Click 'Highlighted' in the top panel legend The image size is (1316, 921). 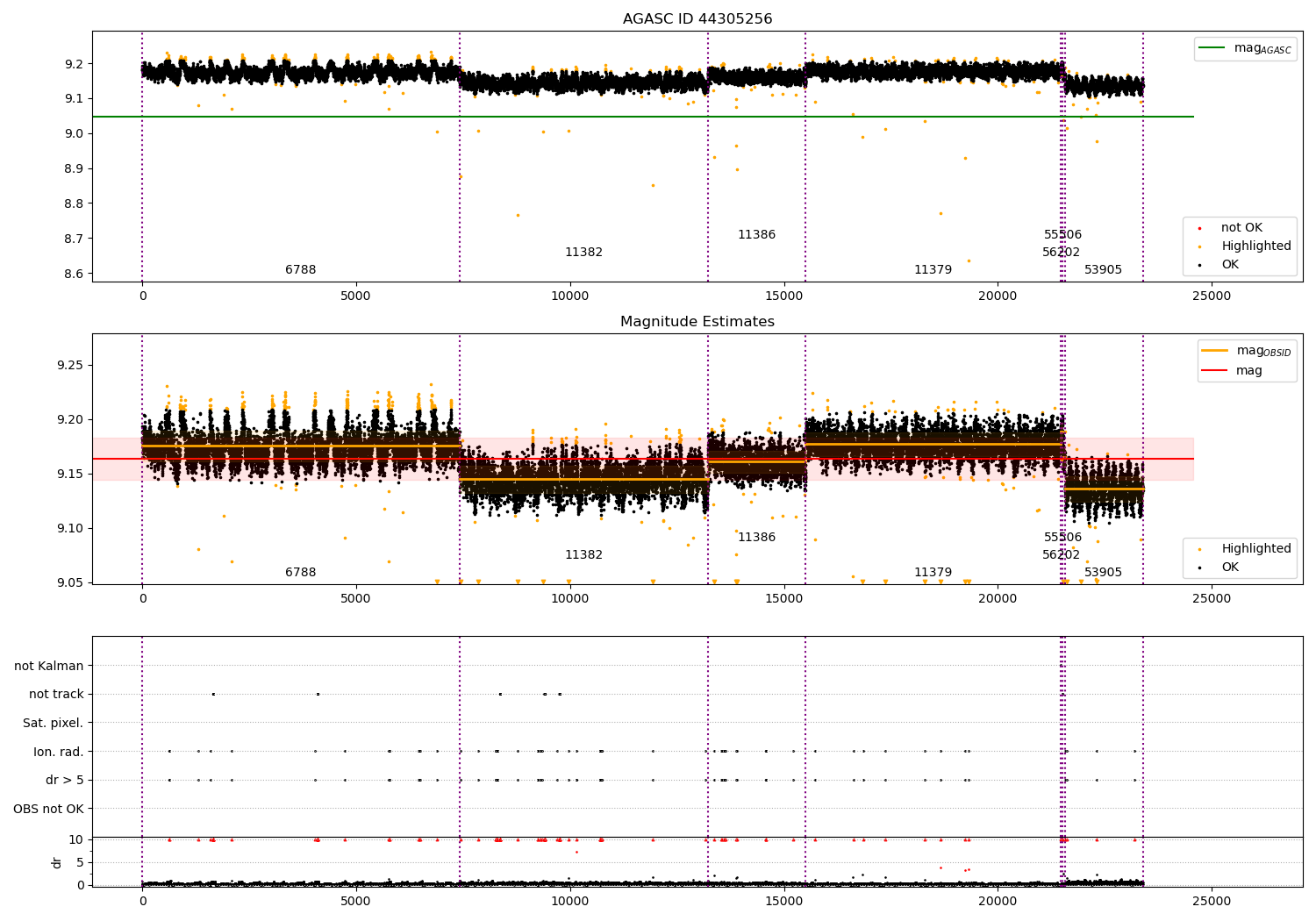(1256, 246)
